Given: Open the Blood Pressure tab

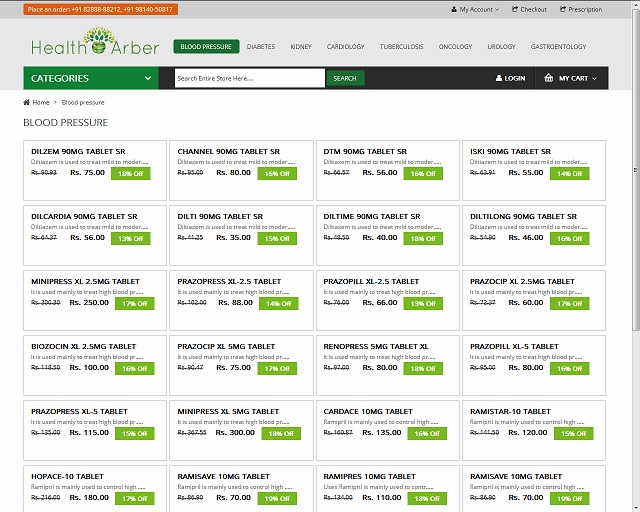Looking at the screenshot, I should 206,47.
